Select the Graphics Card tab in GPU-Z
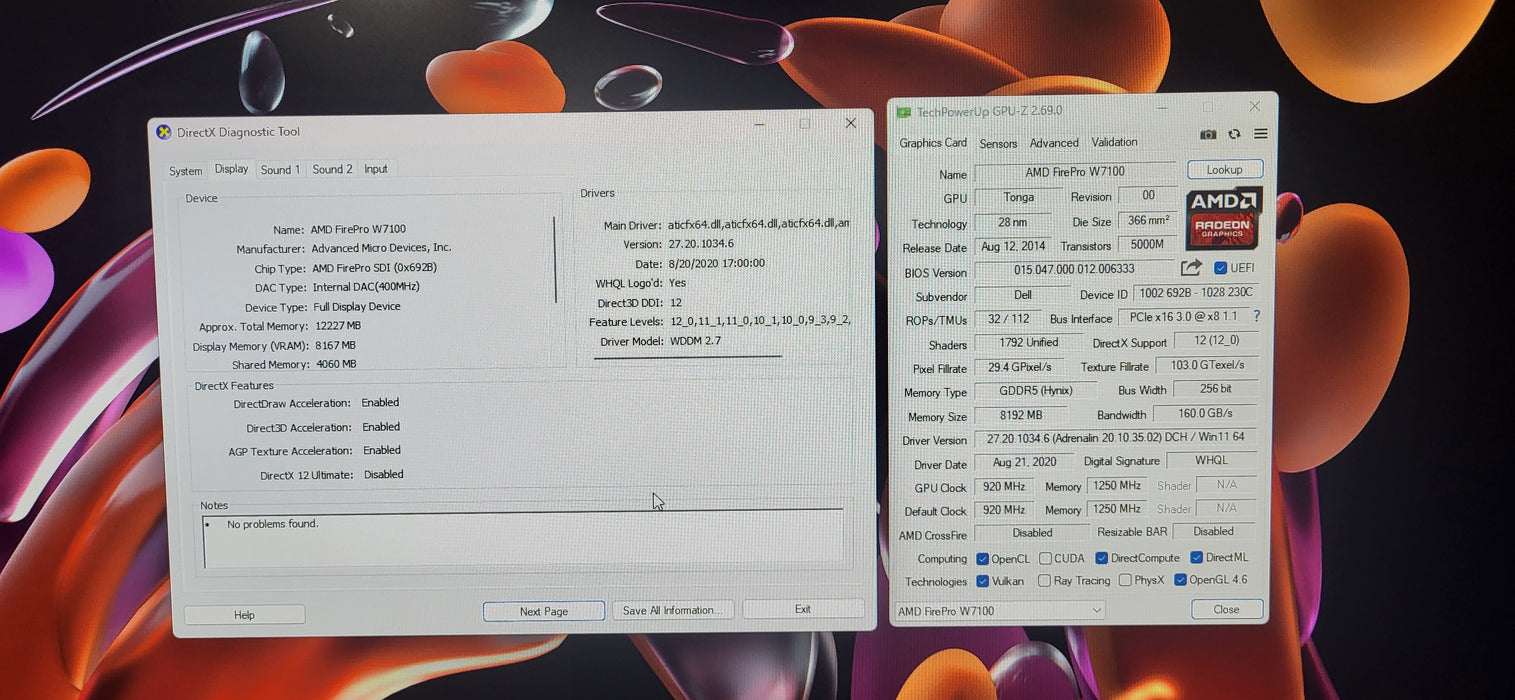This screenshot has height=700, width=1515. point(933,143)
